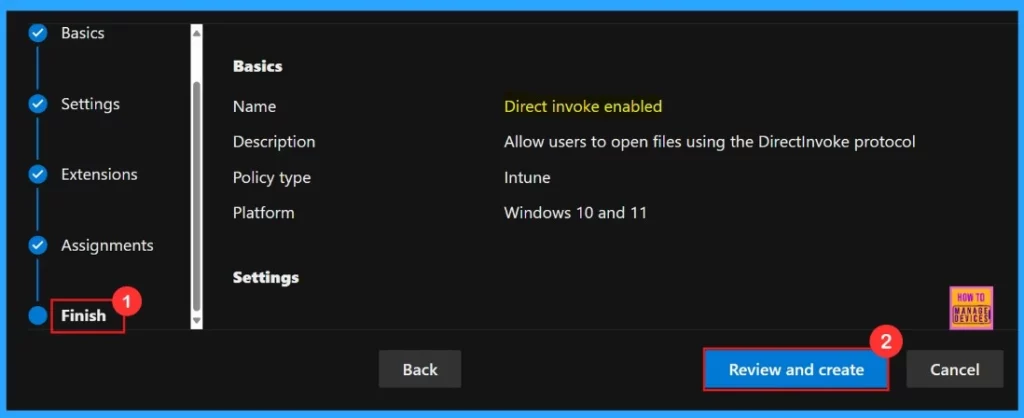
Task: Click the 'Platform' field label
Action: pyautogui.click(x=264, y=213)
